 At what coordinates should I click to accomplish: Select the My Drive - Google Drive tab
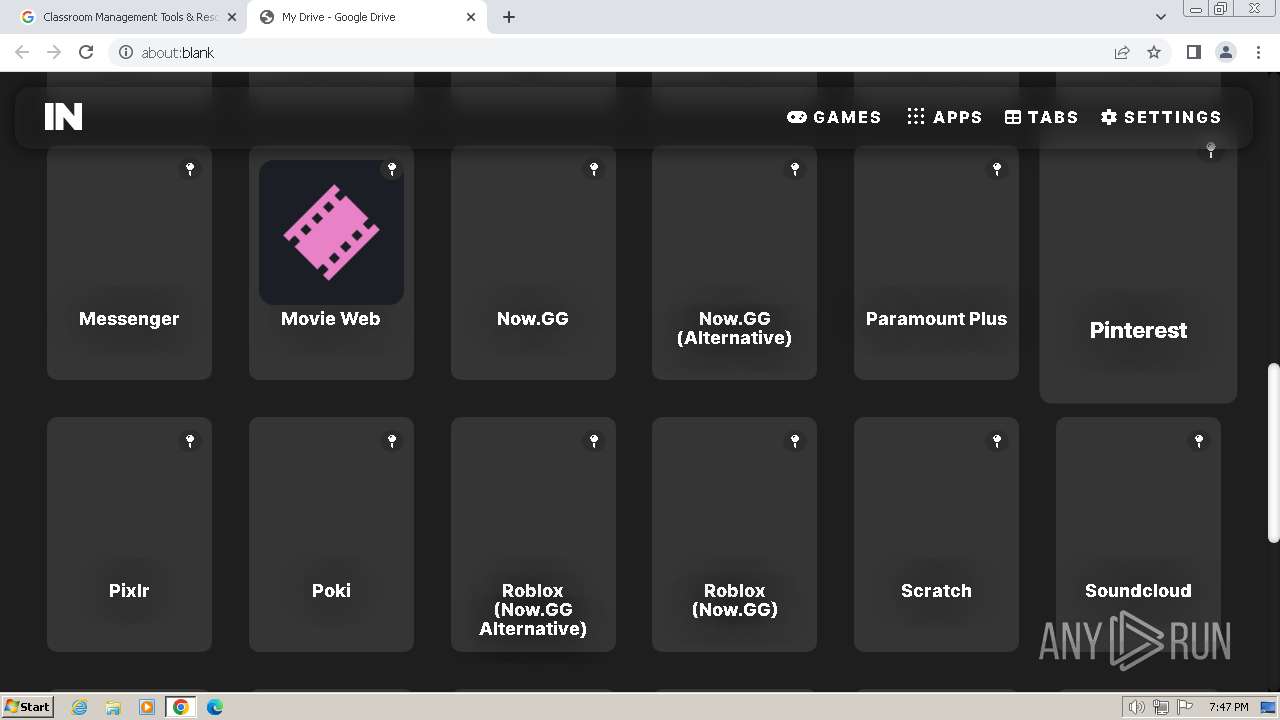coord(365,17)
